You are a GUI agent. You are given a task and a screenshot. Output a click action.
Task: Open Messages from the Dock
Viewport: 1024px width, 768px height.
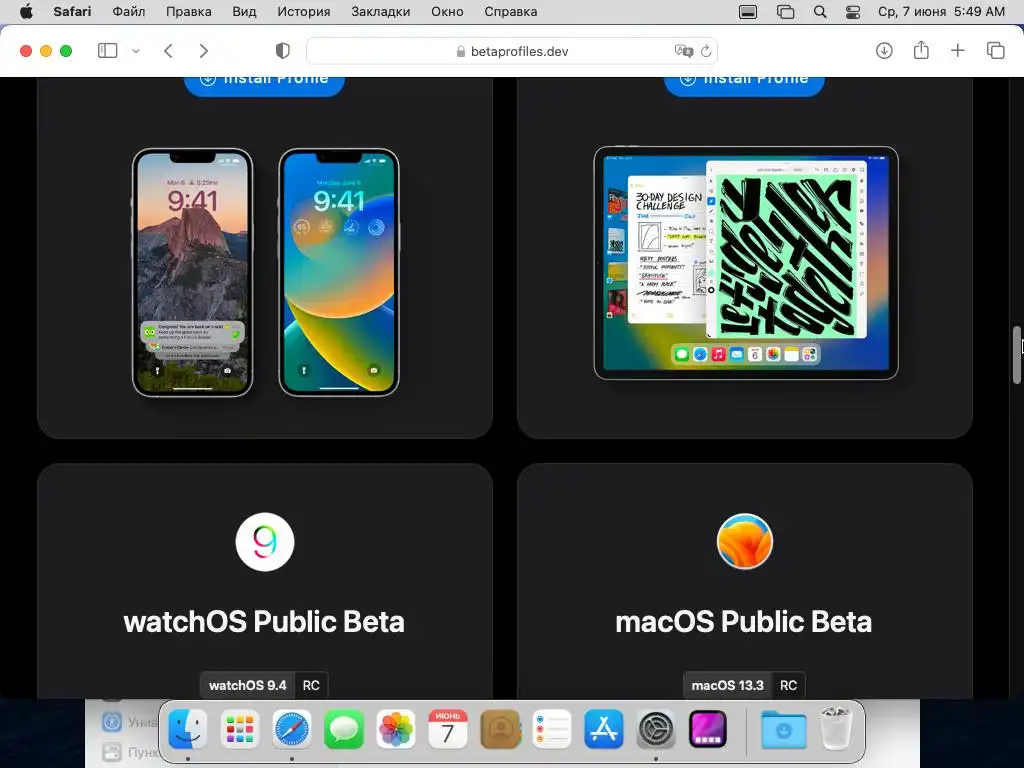344,729
